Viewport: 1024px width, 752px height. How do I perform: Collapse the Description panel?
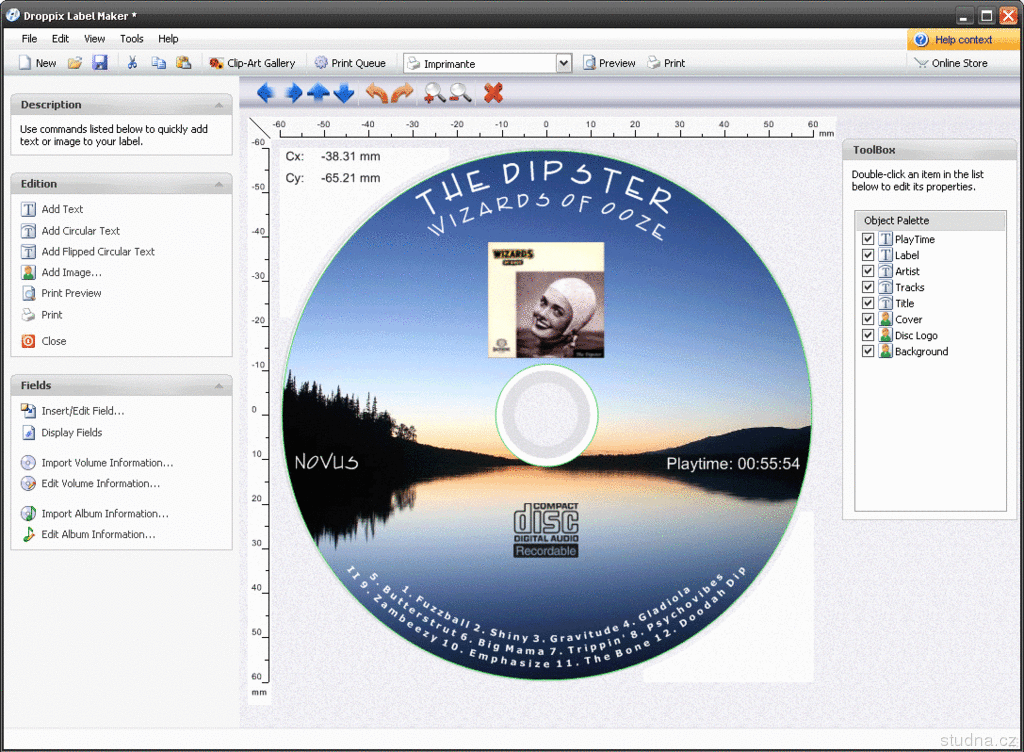click(219, 105)
